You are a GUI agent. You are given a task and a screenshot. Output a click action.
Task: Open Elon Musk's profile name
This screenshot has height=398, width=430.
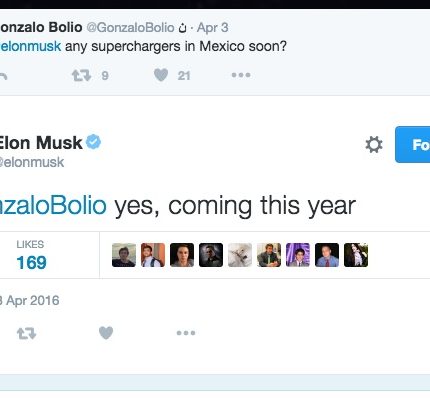40,143
